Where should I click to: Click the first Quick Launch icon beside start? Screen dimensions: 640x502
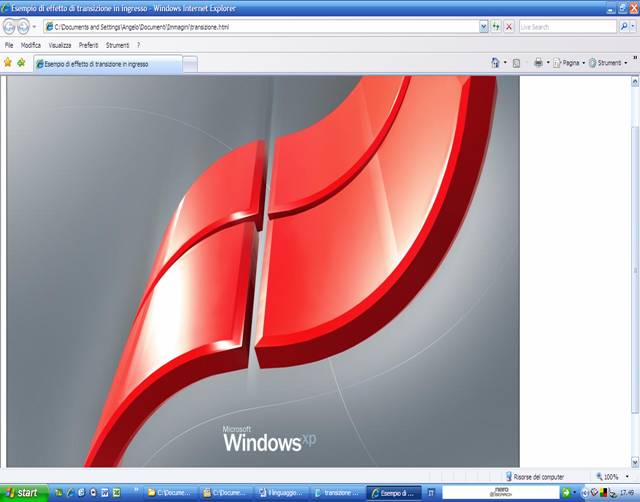click(58, 493)
